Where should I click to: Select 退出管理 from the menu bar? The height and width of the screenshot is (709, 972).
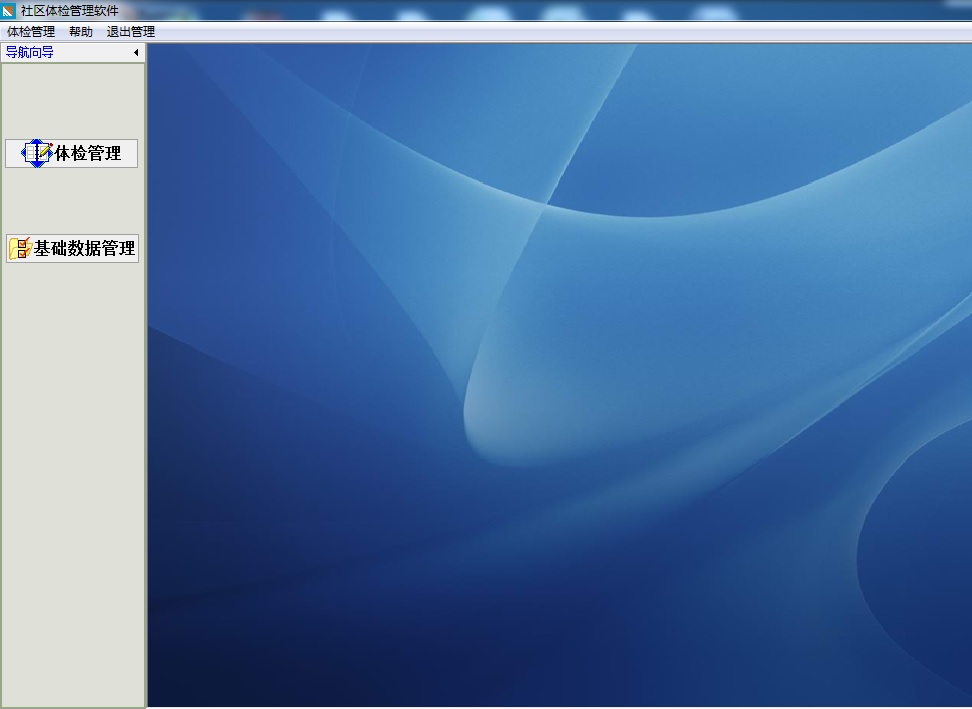[131, 32]
